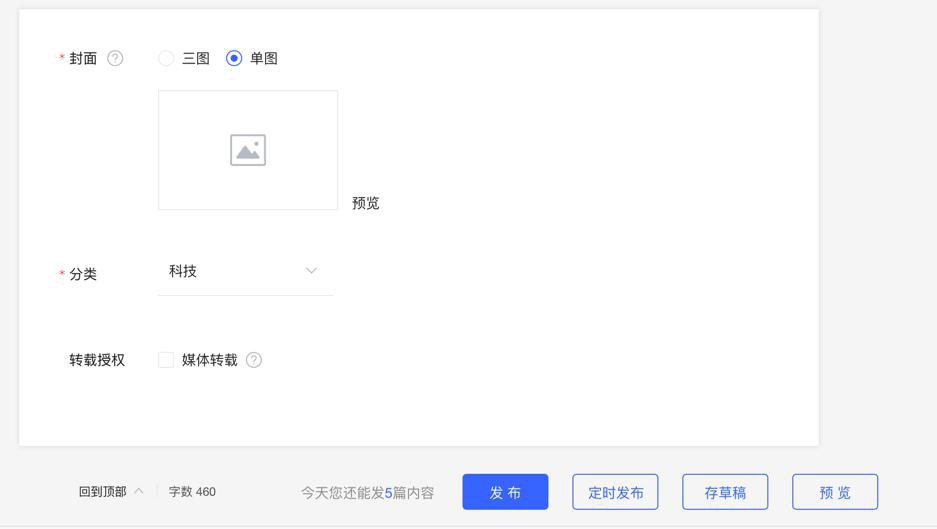Image resolution: width=937 pixels, height=529 pixels.
Task: Click the 发布 publish button
Action: pyautogui.click(x=505, y=492)
